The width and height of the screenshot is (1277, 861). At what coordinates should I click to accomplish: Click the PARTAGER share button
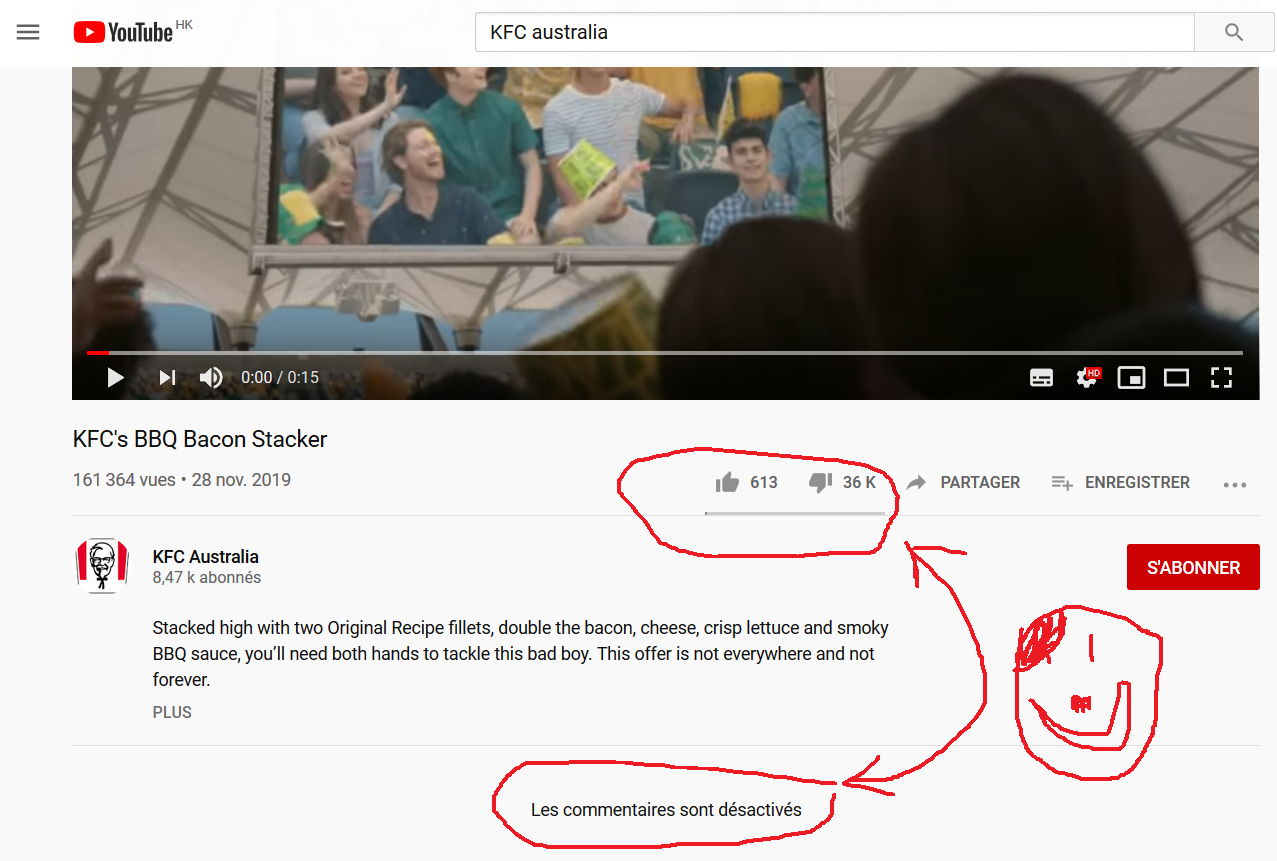963,483
